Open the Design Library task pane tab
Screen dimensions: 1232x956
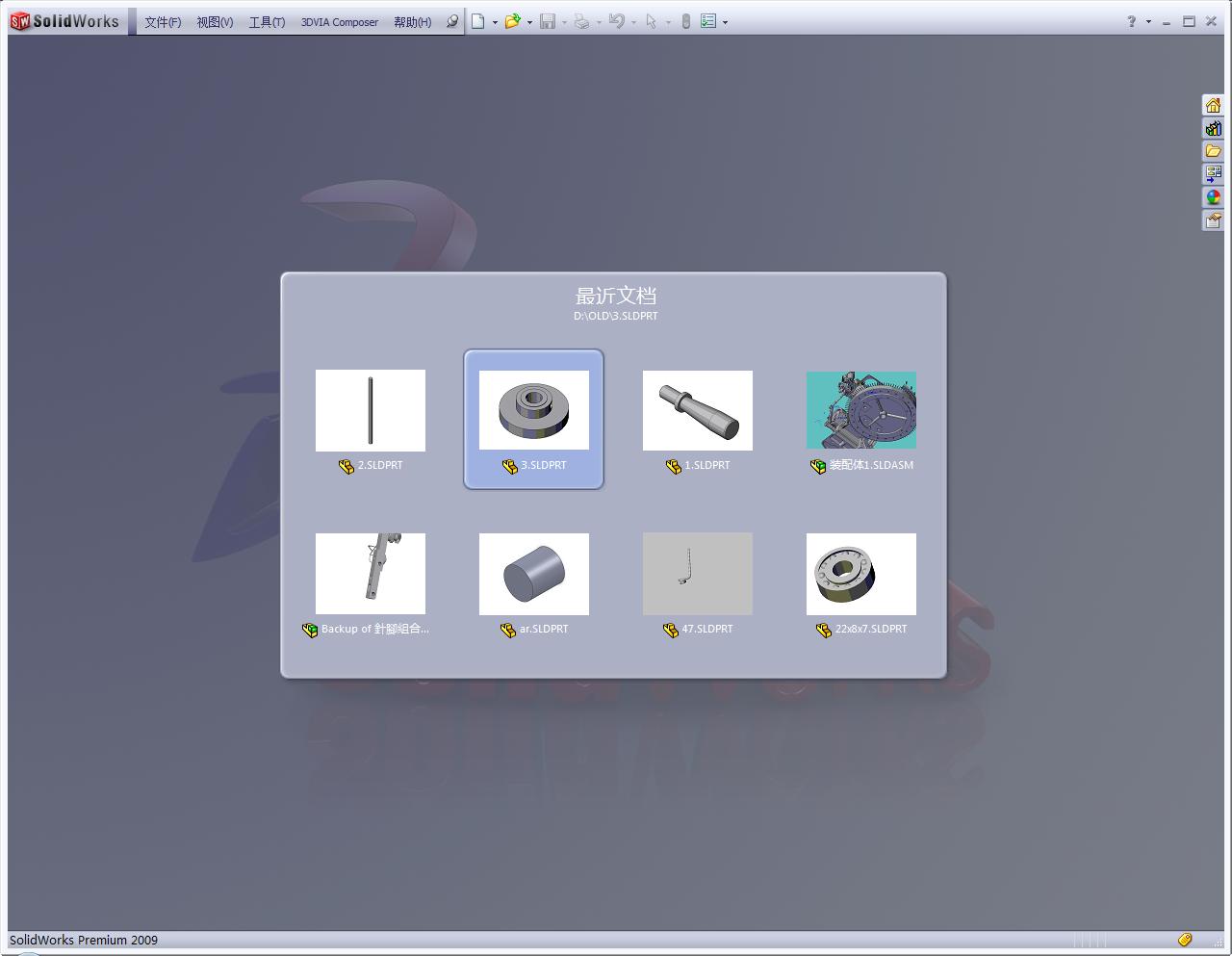click(1213, 128)
